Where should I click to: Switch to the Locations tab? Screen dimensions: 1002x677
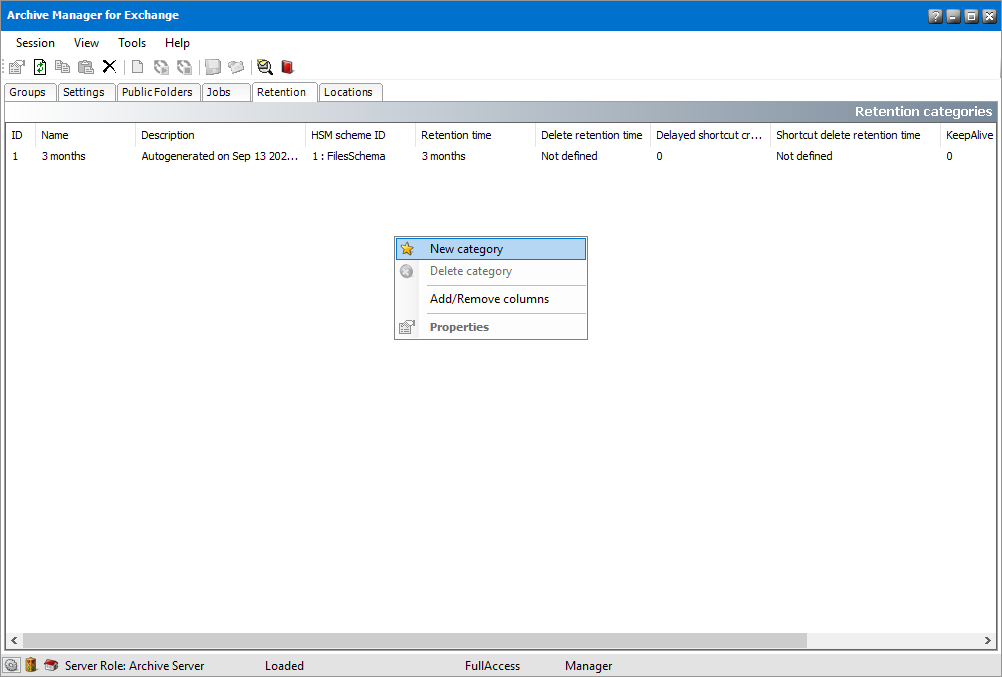(351, 92)
